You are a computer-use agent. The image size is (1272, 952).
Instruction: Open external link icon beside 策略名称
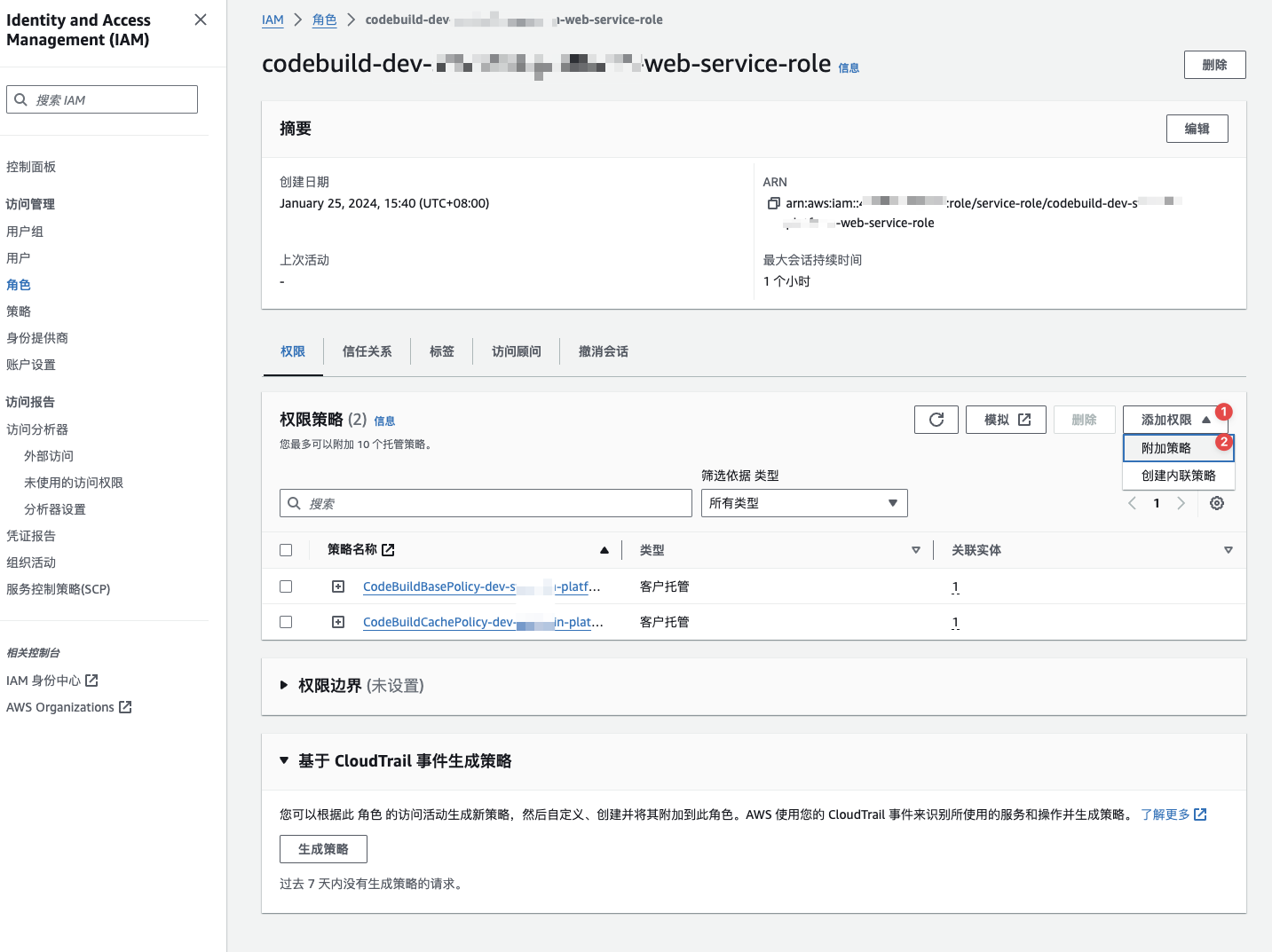click(x=388, y=550)
